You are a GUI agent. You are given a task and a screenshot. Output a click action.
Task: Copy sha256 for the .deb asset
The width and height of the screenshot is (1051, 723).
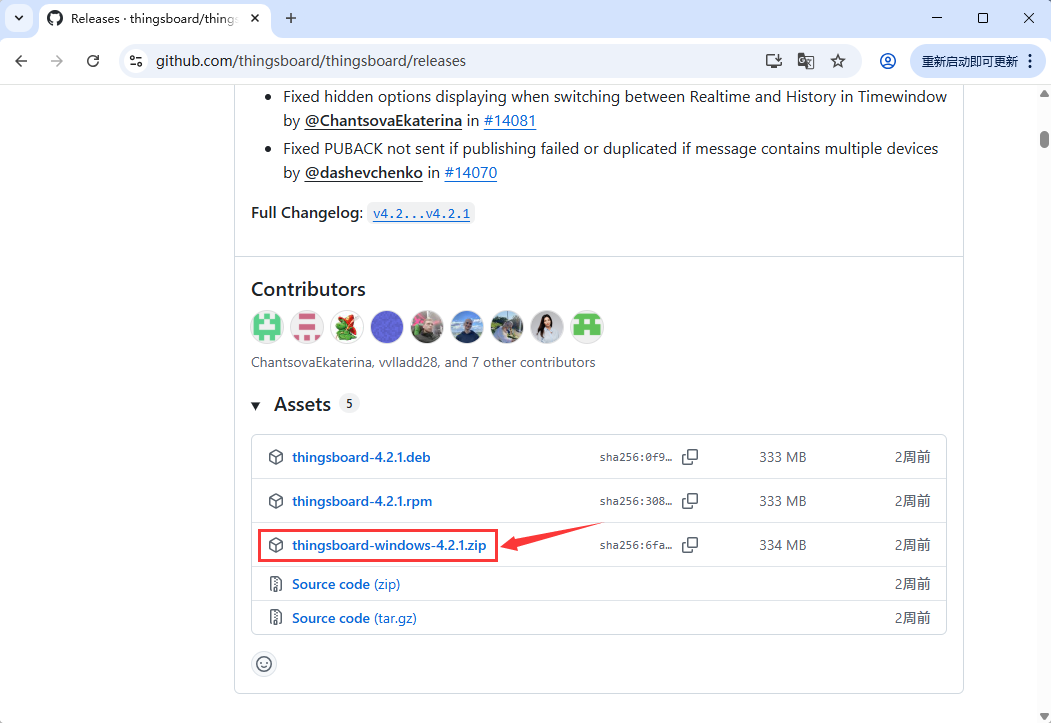point(690,457)
